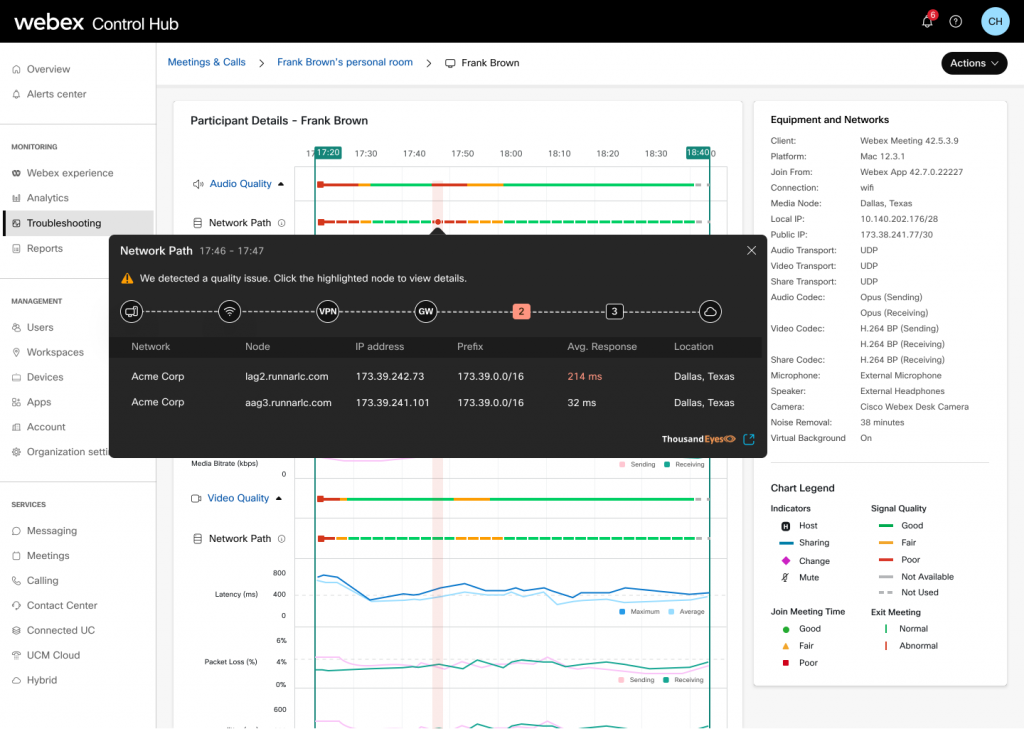Open the help question mark
This screenshot has width=1024, height=729.
pyautogui.click(x=957, y=20)
